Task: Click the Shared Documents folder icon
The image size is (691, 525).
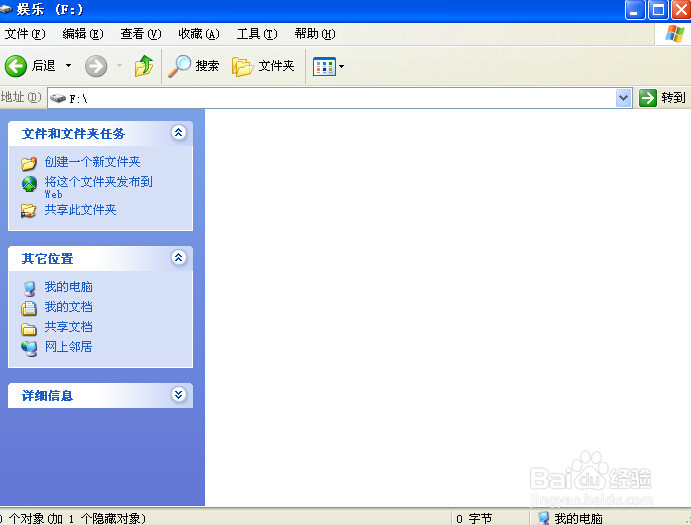Action: 29,329
